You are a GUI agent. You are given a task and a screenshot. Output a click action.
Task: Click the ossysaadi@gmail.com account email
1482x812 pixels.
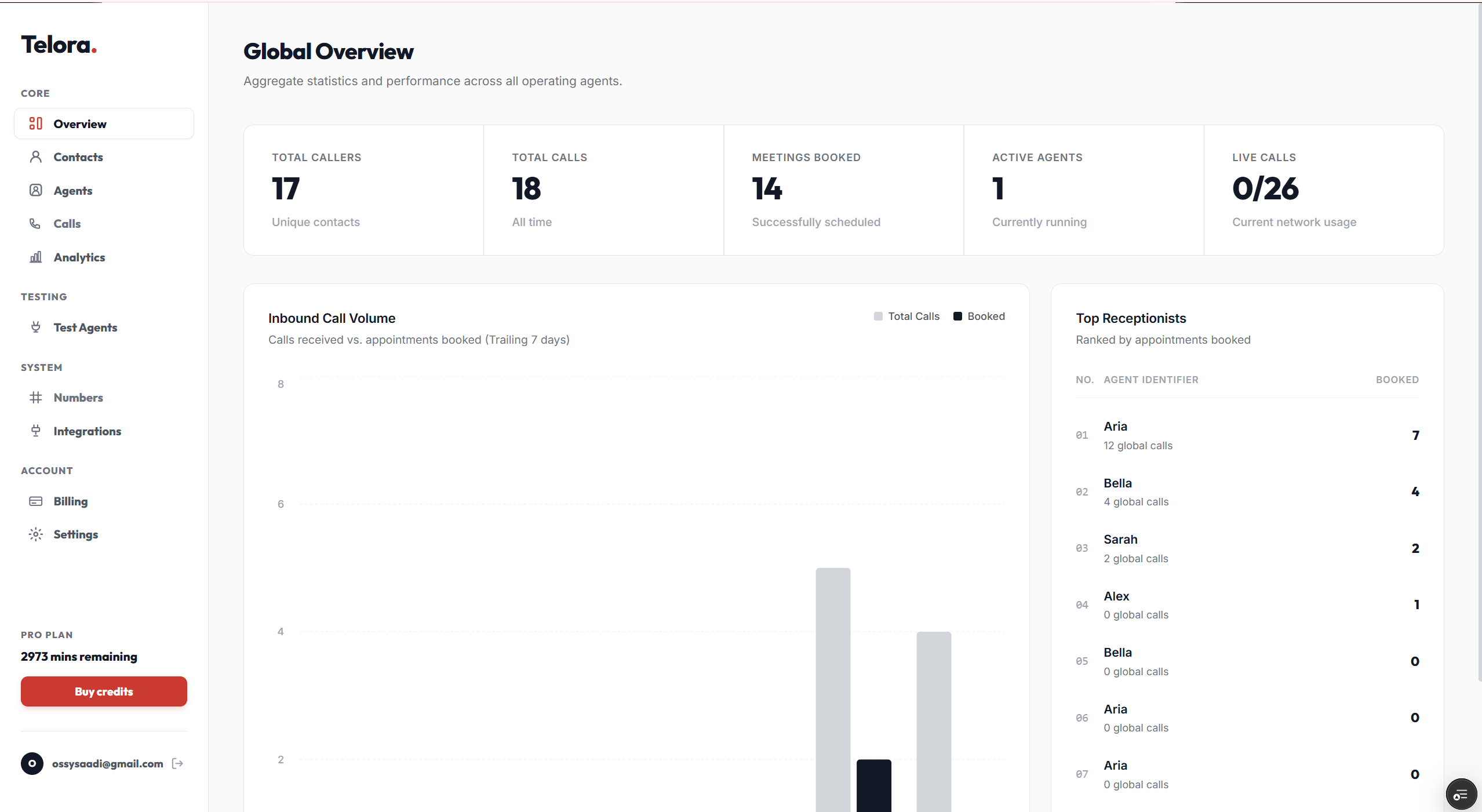point(108,763)
